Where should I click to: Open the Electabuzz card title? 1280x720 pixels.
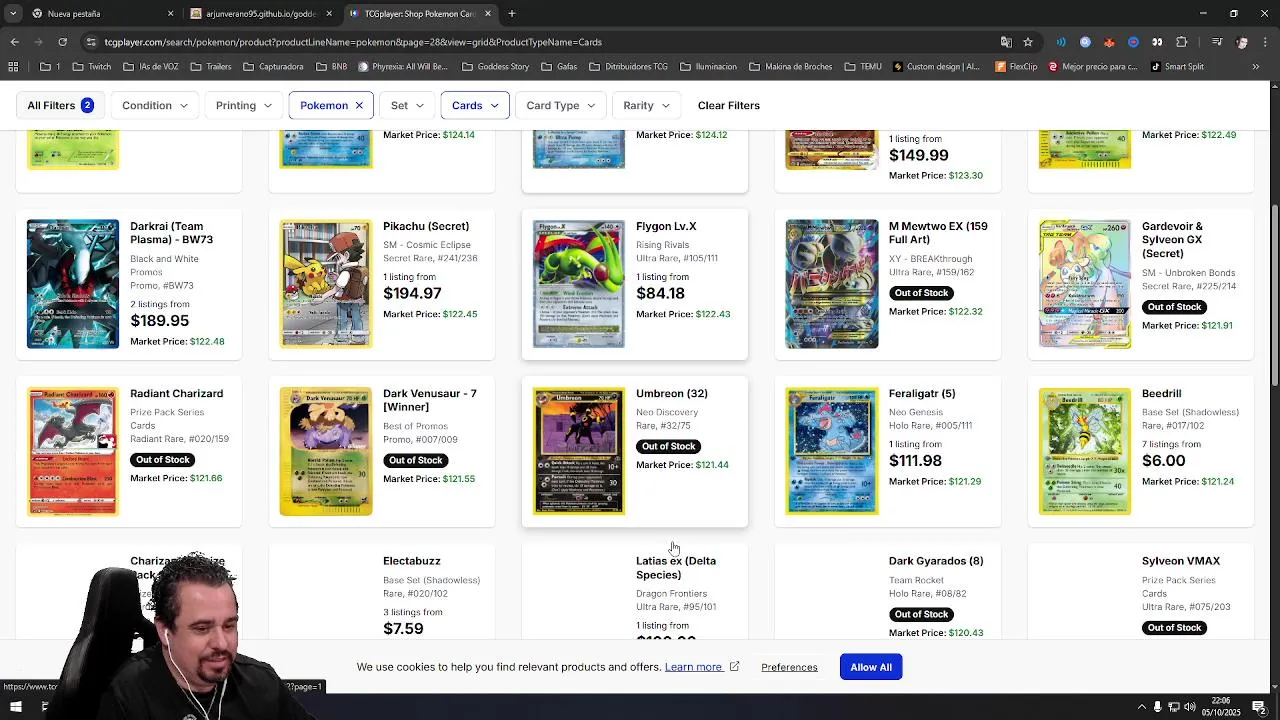pos(412,561)
